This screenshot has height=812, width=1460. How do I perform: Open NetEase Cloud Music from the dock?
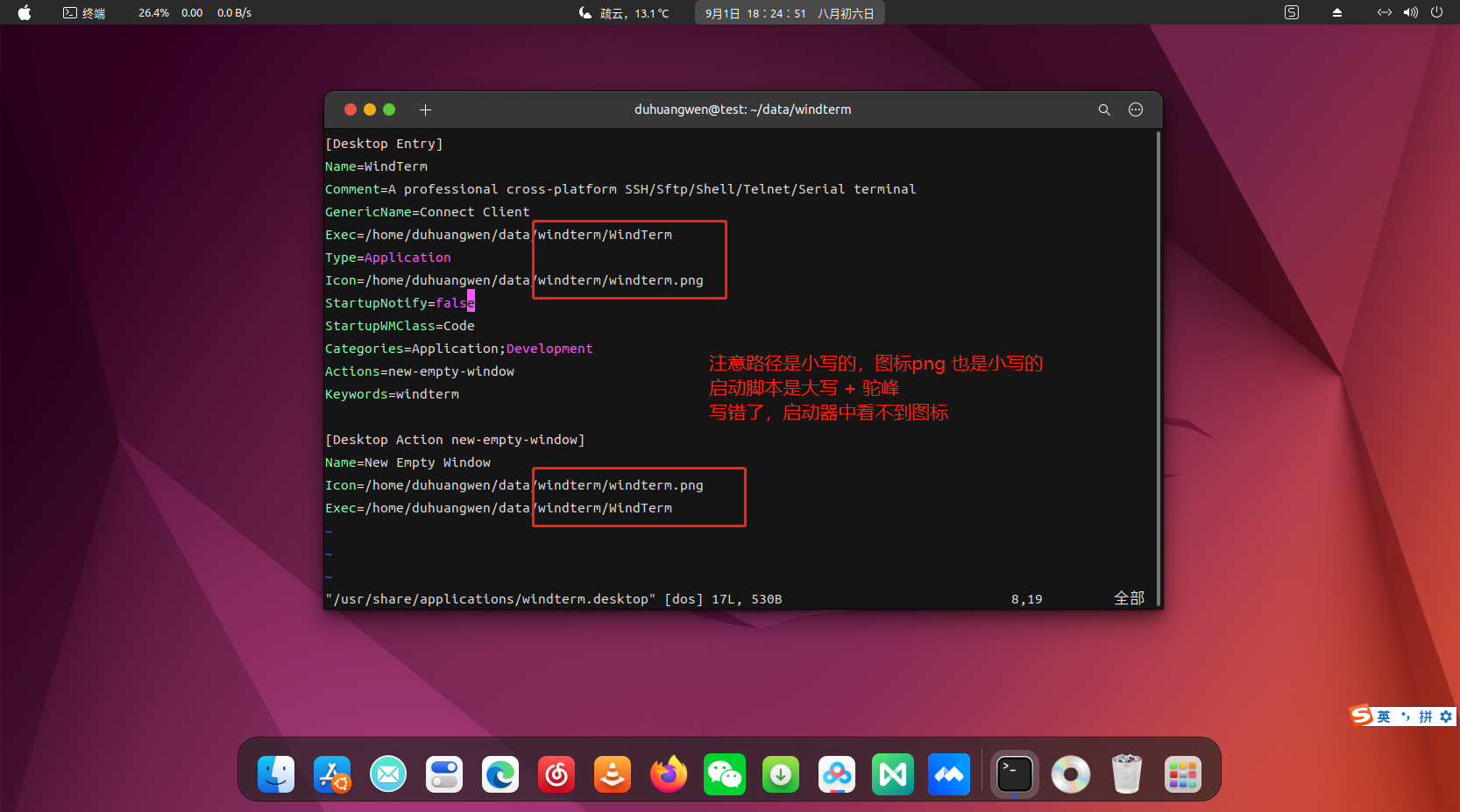556,774
